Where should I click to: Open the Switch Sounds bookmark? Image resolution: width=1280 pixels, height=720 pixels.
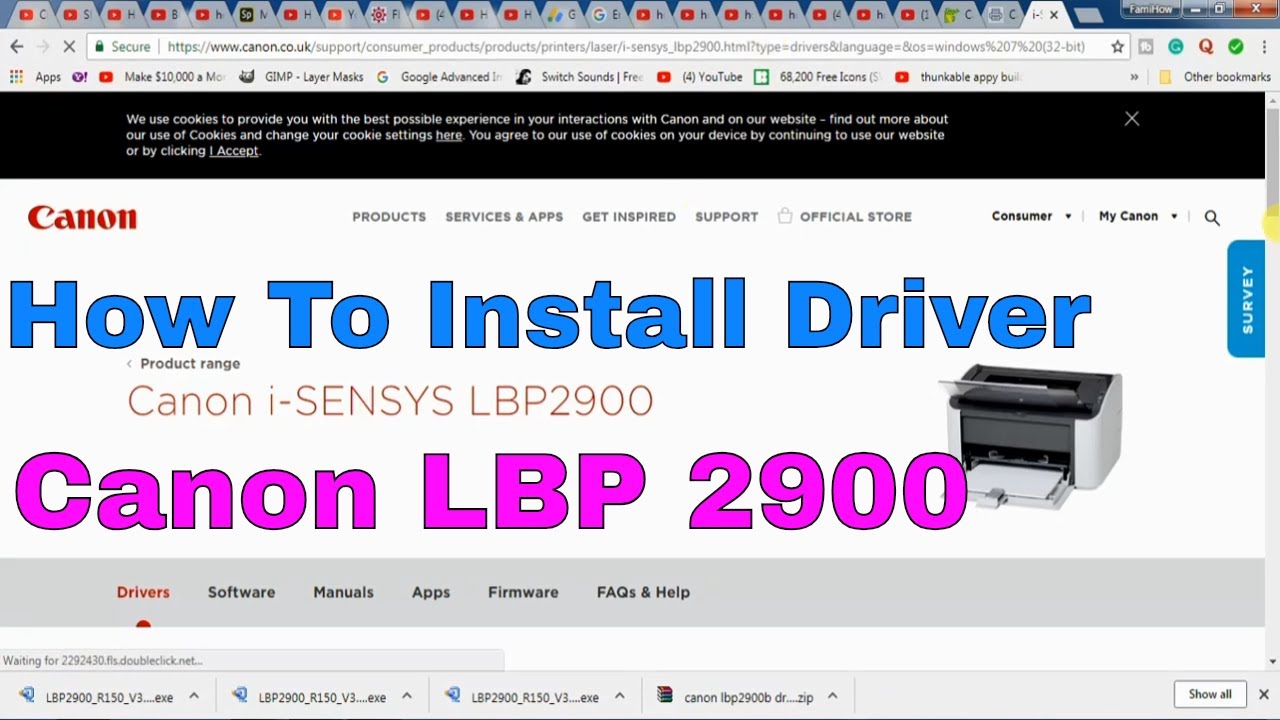pyautogui.click(x=580, y=77)
